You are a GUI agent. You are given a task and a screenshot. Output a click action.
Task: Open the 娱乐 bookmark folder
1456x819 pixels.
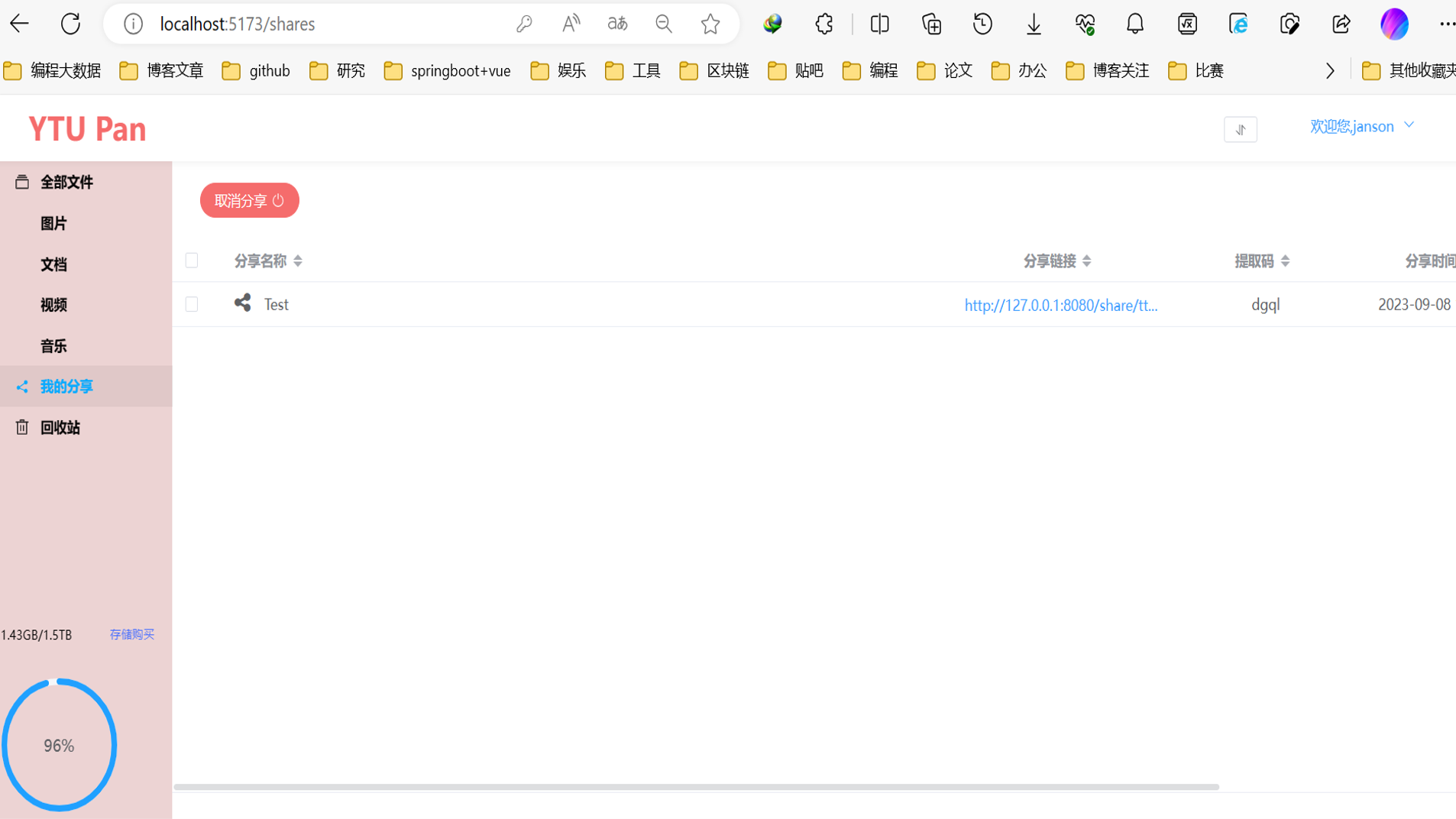[558, 71]
